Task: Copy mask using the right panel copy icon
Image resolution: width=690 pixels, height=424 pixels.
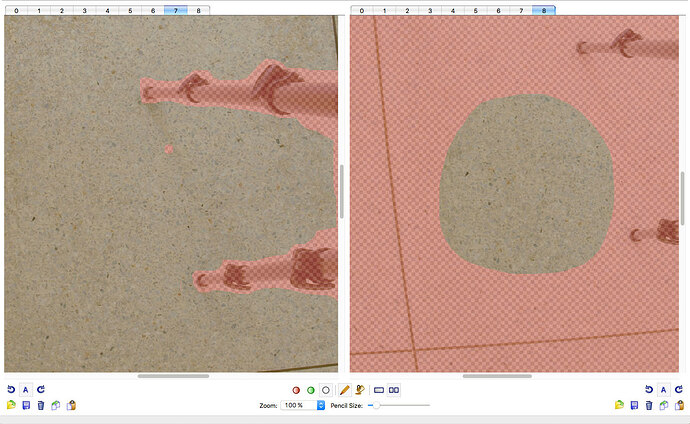Action: coord(664,405)
